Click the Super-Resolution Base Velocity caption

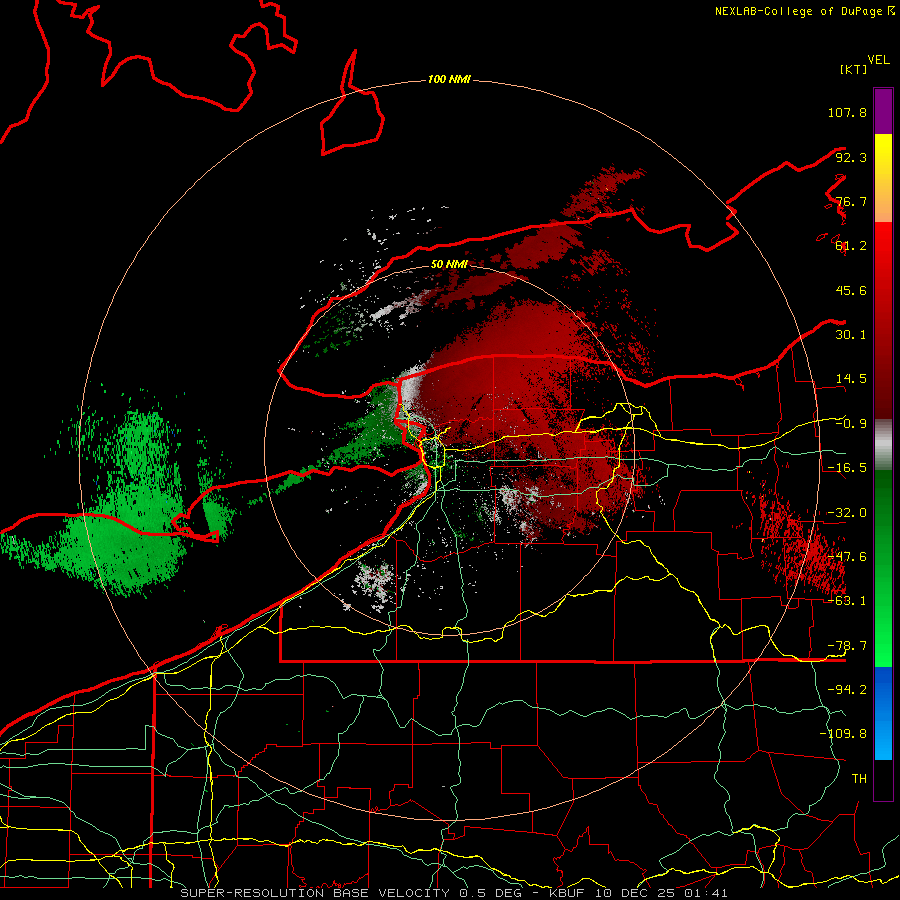click(454, 893)
